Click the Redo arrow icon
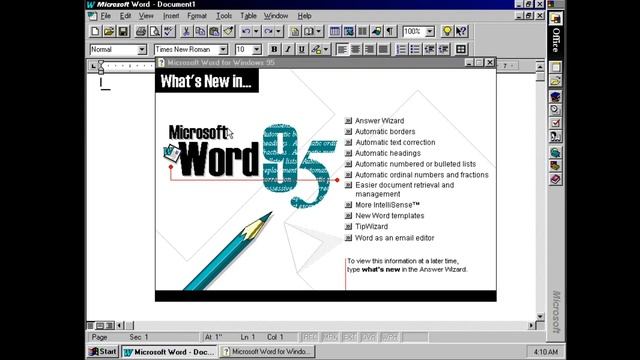This screenshot has width=640, height=360. click(268, 31)
